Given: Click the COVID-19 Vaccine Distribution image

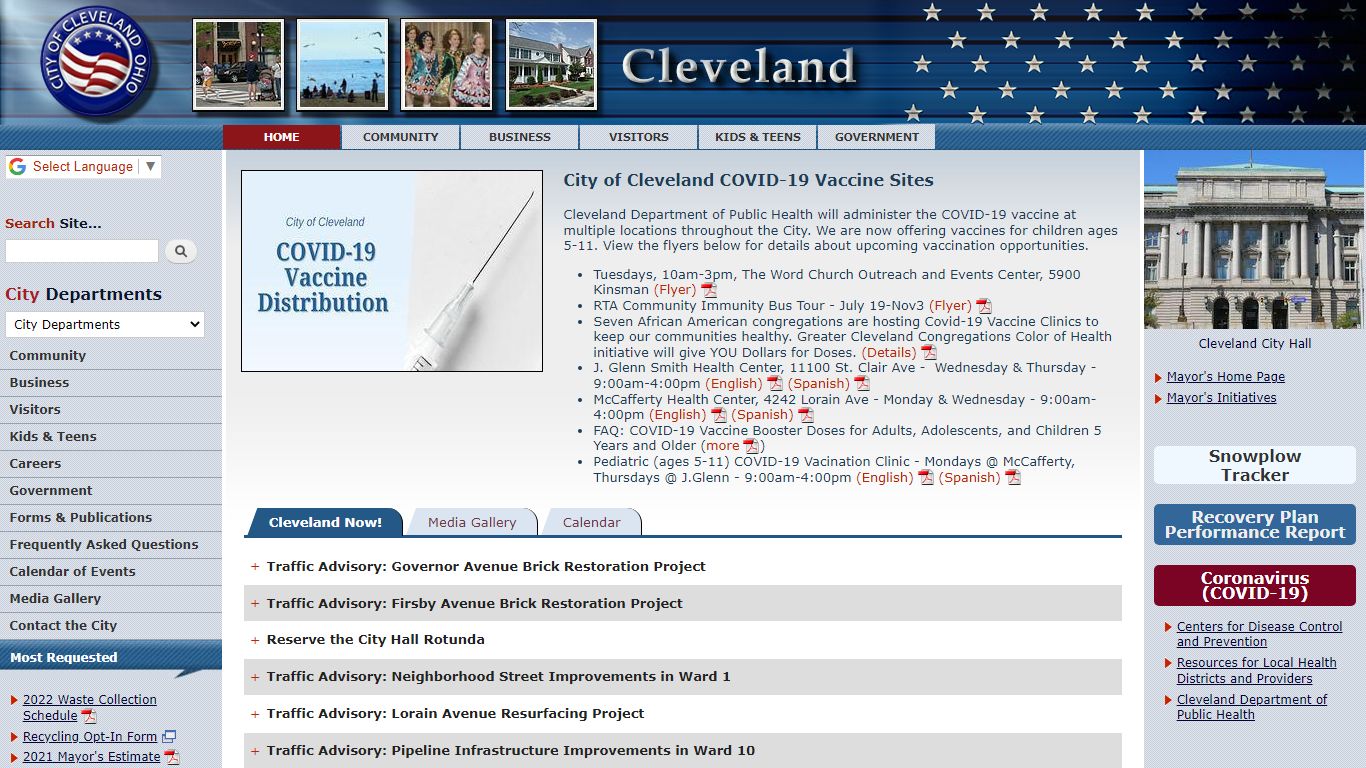Looking at the screenshot, I should [x=392, y=271].
